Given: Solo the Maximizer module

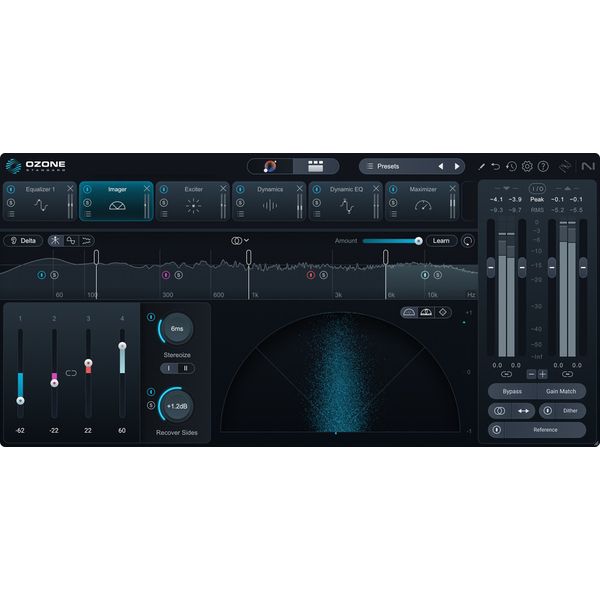Looking at the screenshot, I should (x=393, y=202).
